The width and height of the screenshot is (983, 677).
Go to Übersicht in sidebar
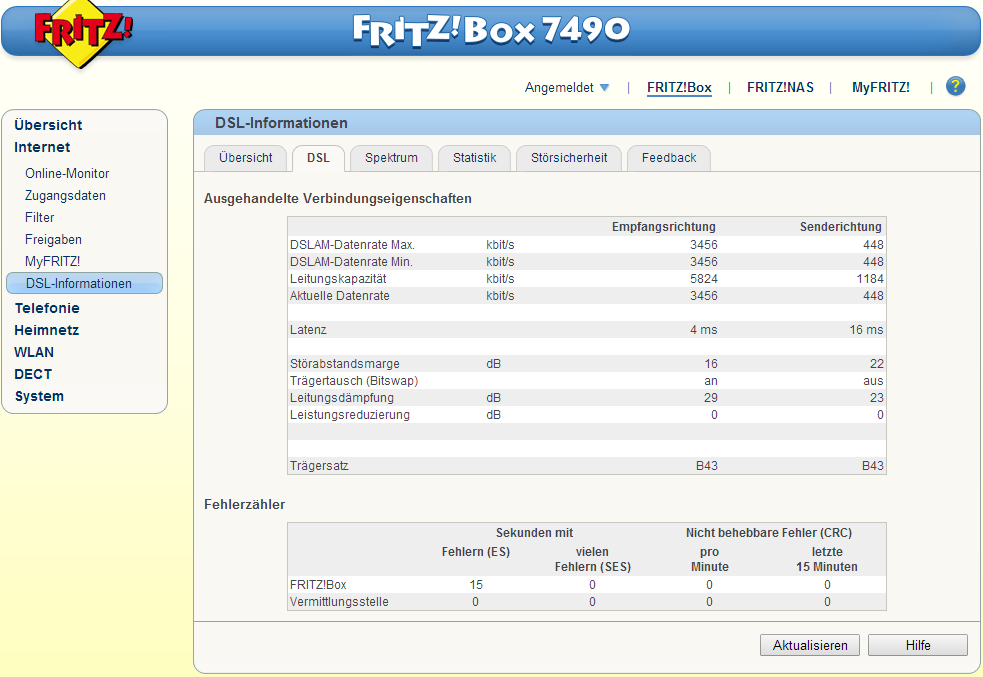(x=48, y=125)
